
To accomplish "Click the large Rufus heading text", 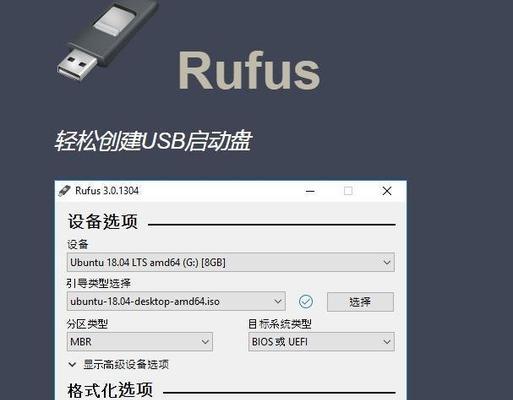I will click(249, 71).
